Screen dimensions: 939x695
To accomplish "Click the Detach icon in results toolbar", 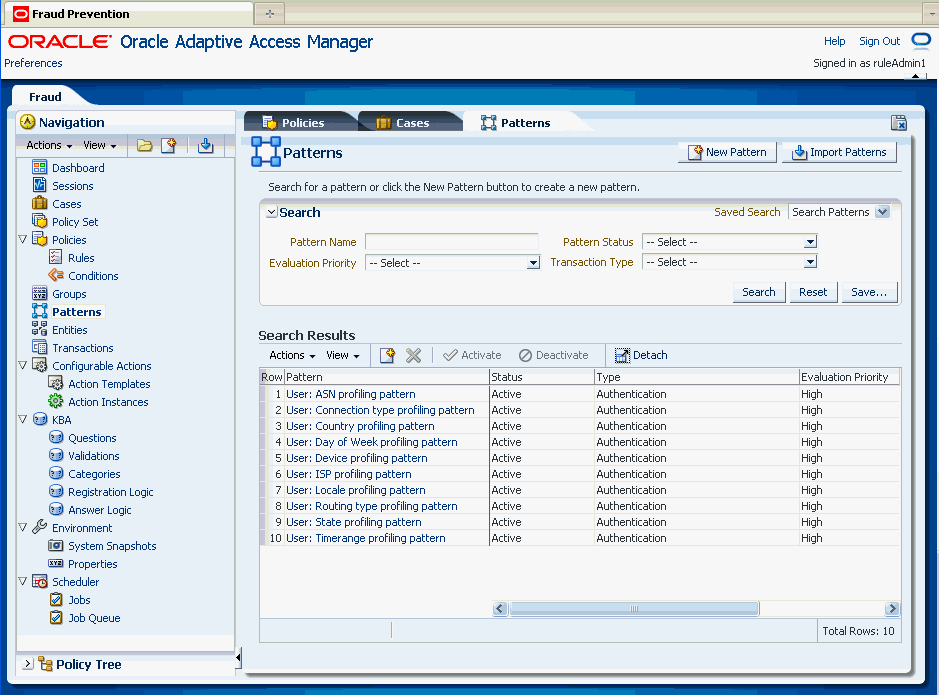I will 622,356.
